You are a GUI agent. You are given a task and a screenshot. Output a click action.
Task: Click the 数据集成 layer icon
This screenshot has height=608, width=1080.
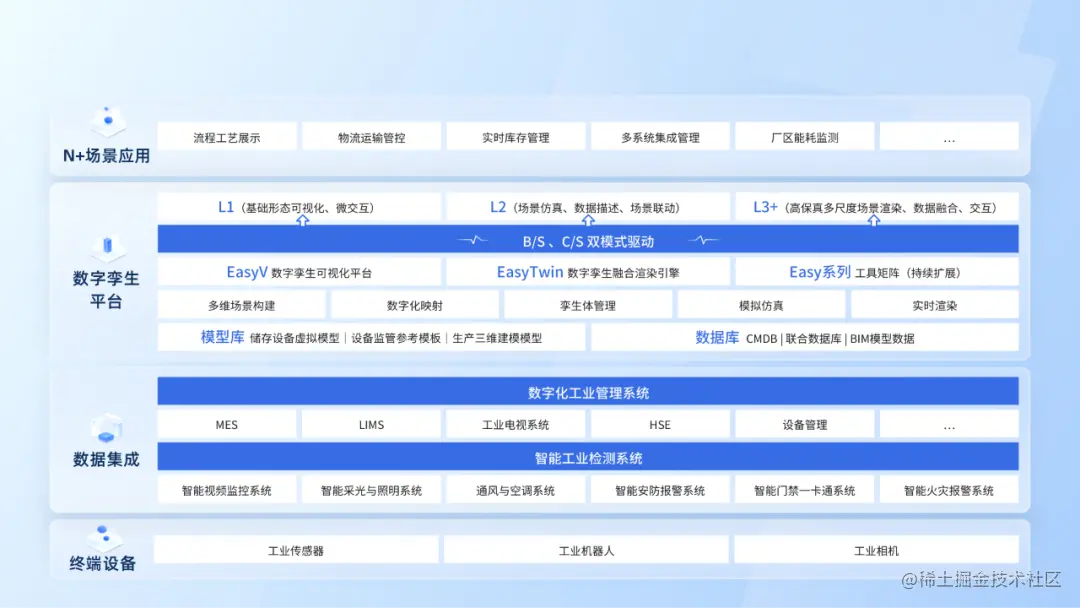point(106,430)
